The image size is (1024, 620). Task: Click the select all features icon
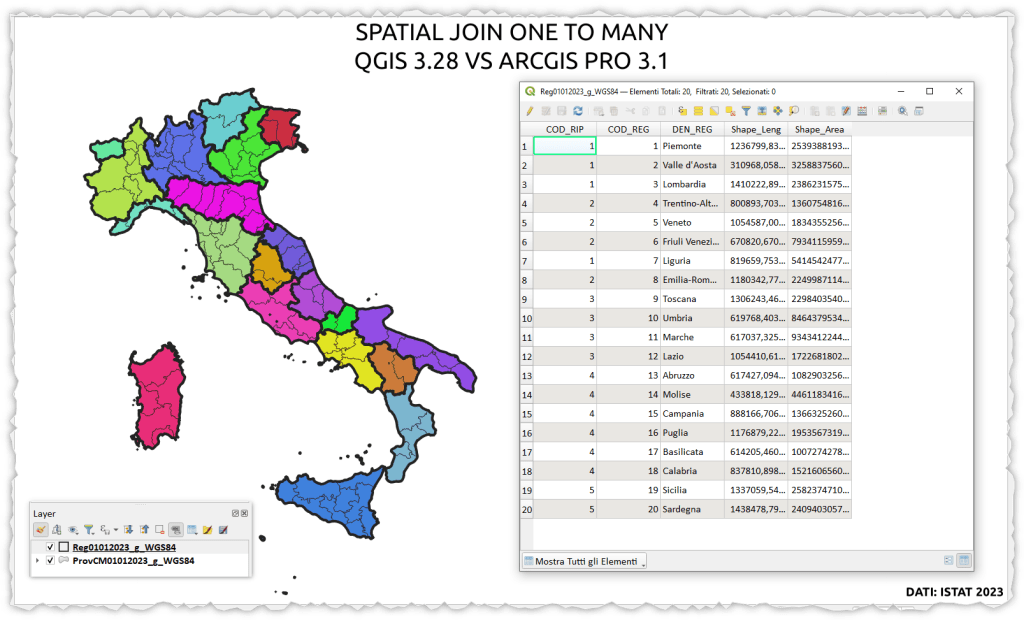pos(698,111)
